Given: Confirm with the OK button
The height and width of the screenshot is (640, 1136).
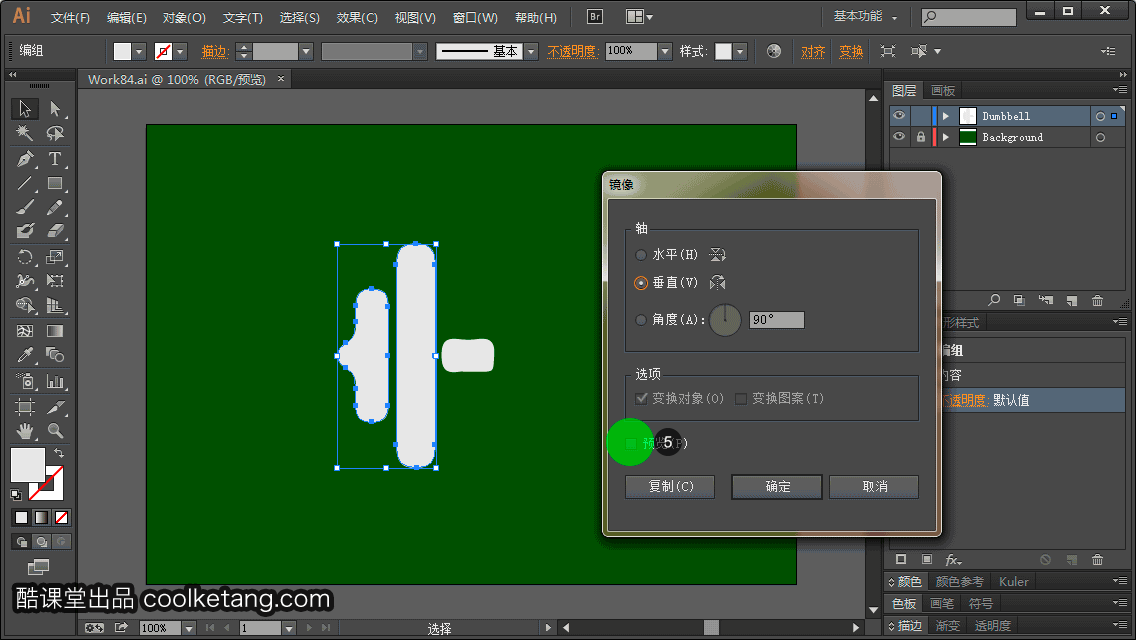Looking at the screenshot, I should click(777, 486).
